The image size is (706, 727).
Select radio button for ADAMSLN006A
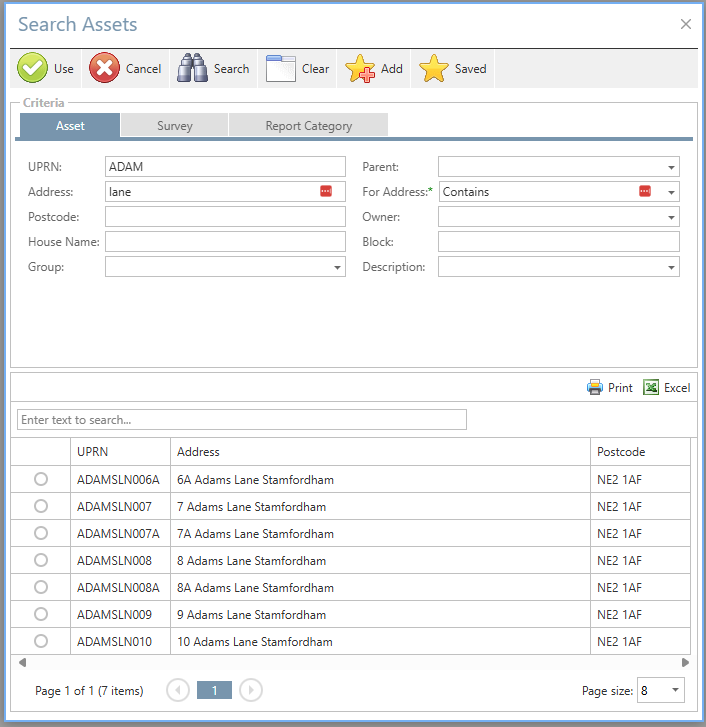(x=41, y=480)
